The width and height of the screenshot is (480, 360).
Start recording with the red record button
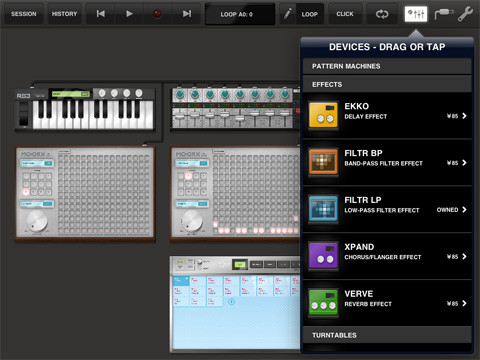tap(157, 14)
